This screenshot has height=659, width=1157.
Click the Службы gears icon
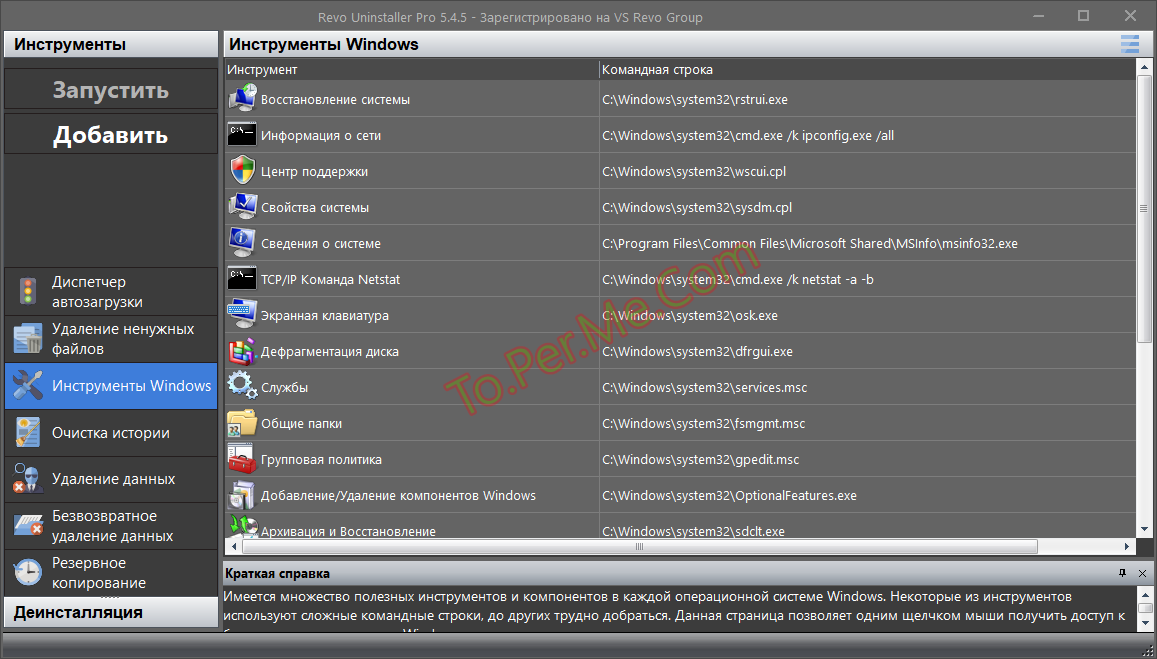pos(242,387)
